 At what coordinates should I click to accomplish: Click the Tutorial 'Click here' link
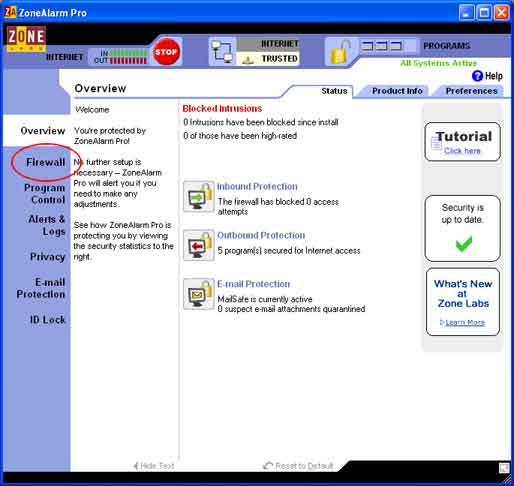462,151
